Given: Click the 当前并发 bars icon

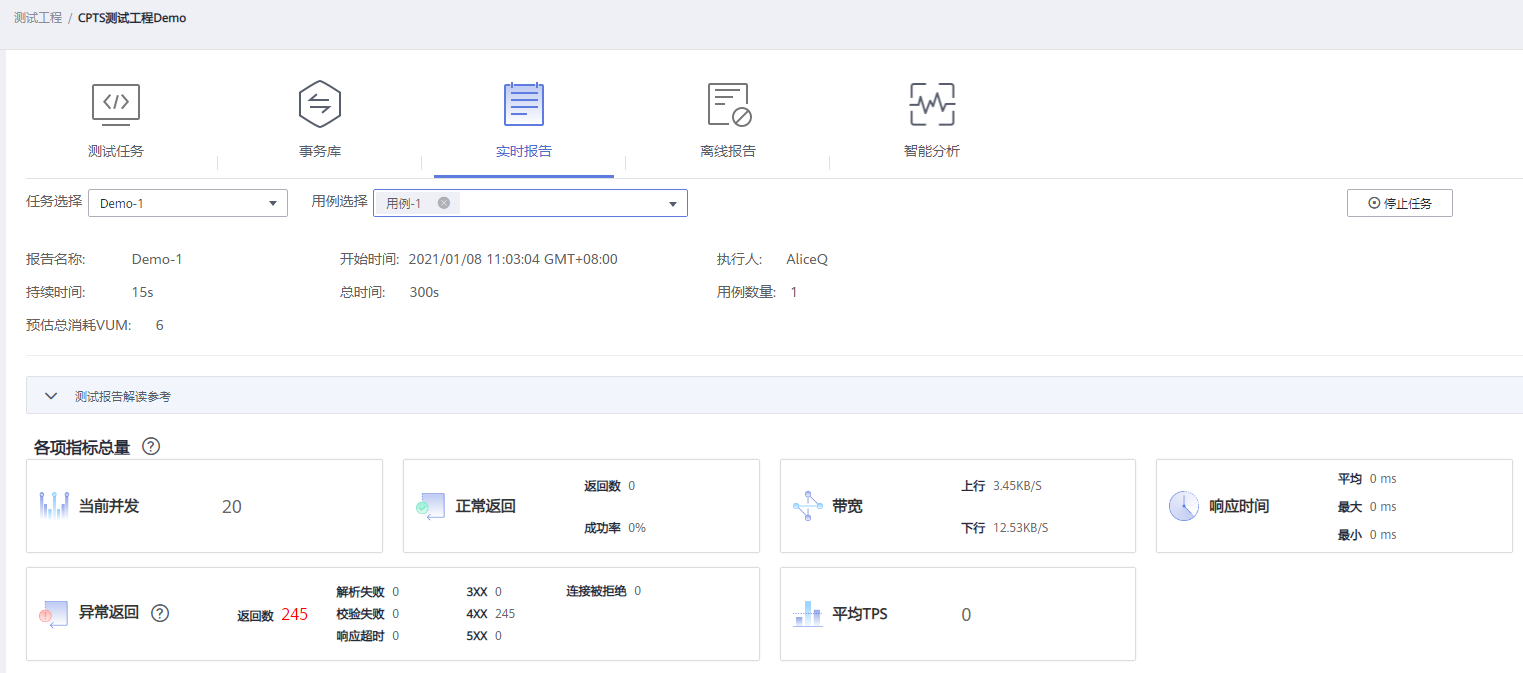Looking at the screenshot, I should [x=54, y=505].
